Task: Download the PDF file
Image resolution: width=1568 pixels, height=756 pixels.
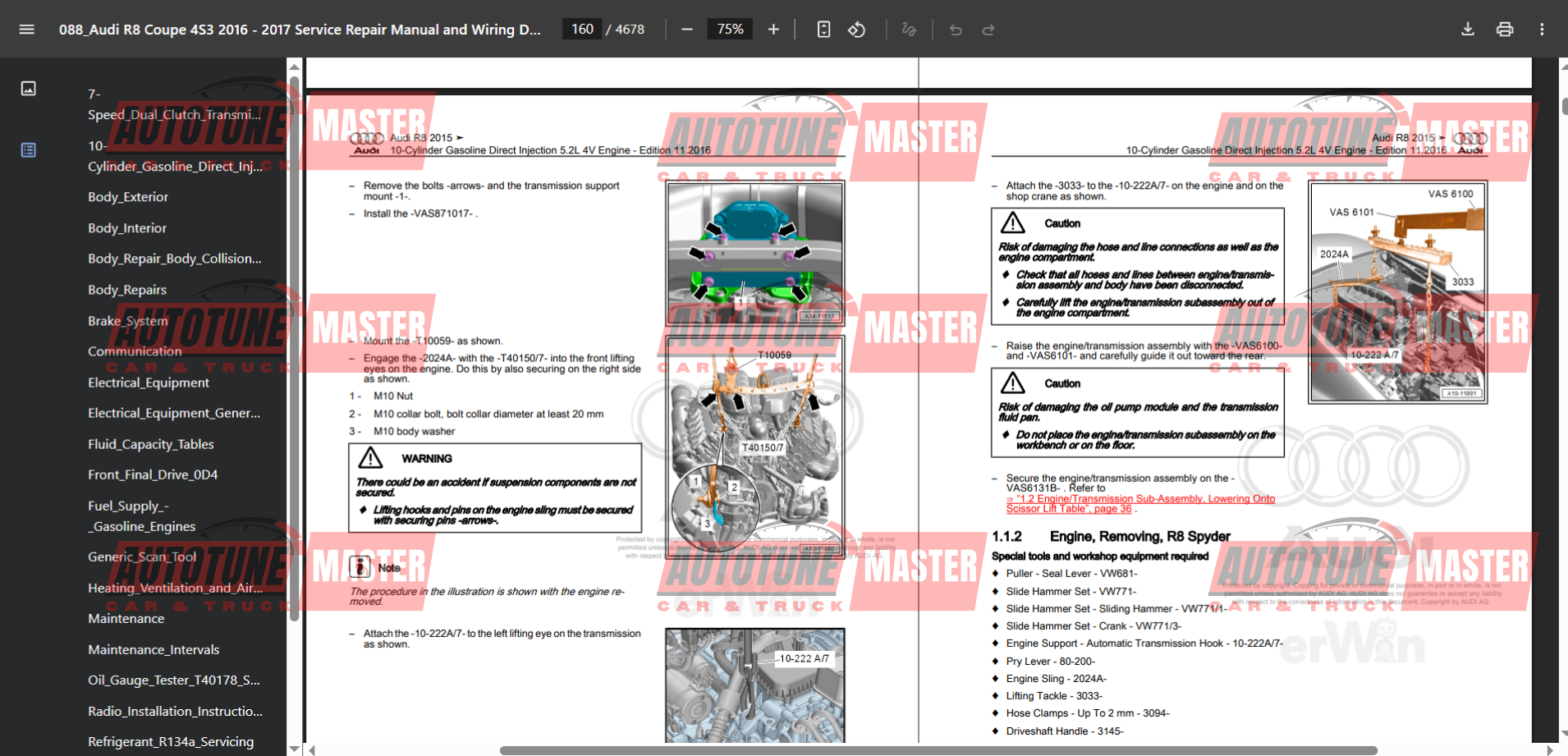Action: (1468, 30)
